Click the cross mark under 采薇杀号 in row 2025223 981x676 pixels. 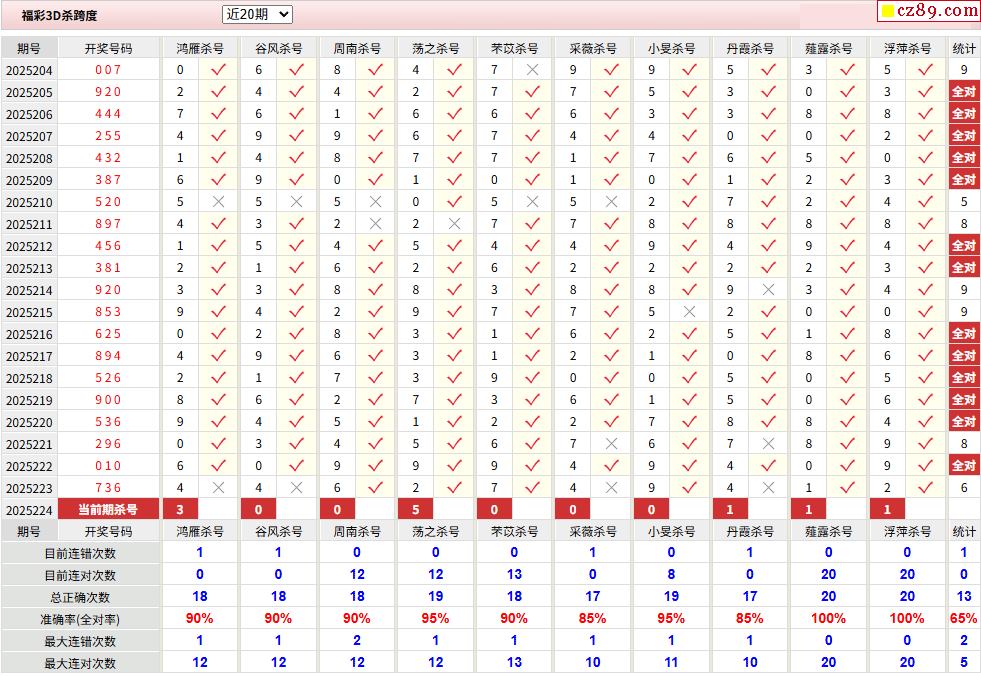pyautogui.click(x=611, y=488)
